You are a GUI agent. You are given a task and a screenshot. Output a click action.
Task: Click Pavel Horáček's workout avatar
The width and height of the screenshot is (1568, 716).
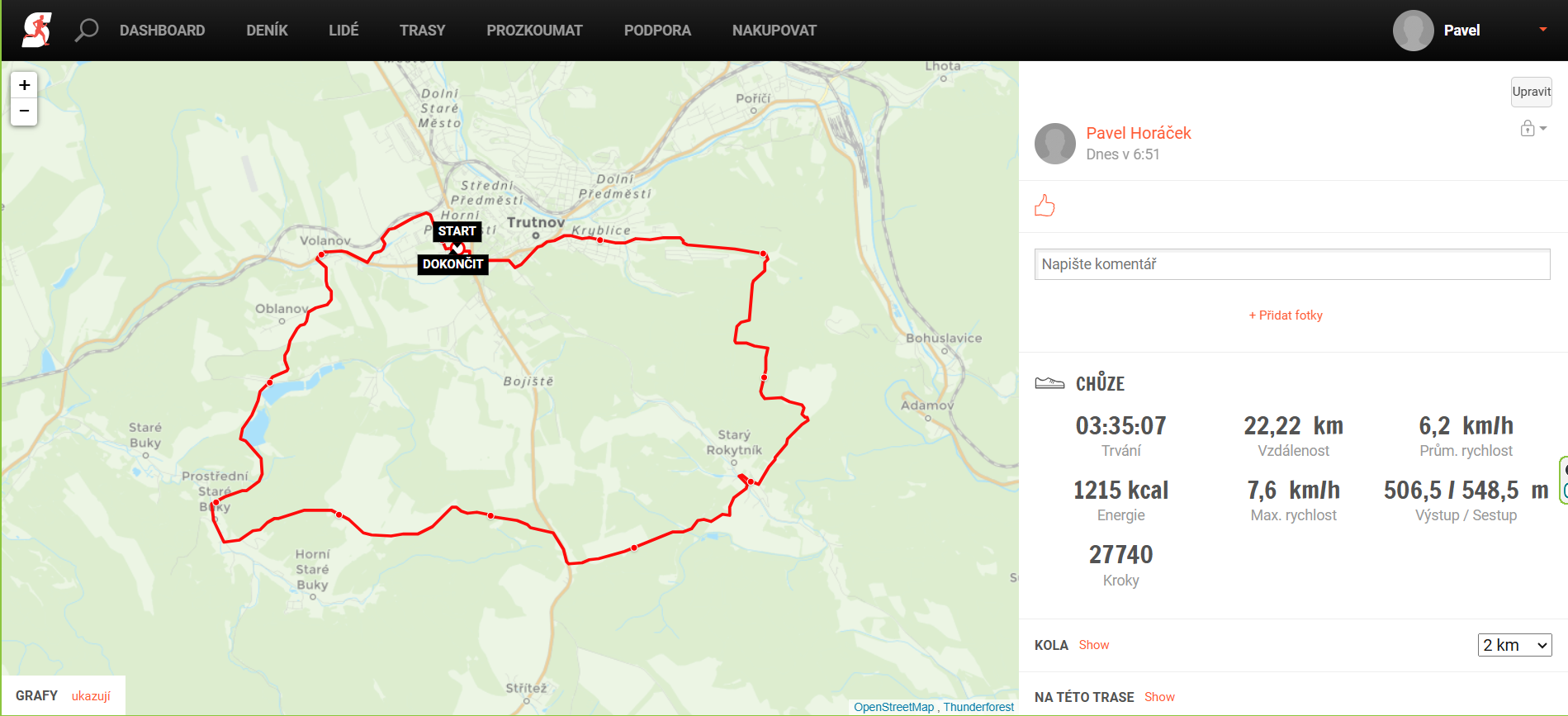tap(1055, 144)
